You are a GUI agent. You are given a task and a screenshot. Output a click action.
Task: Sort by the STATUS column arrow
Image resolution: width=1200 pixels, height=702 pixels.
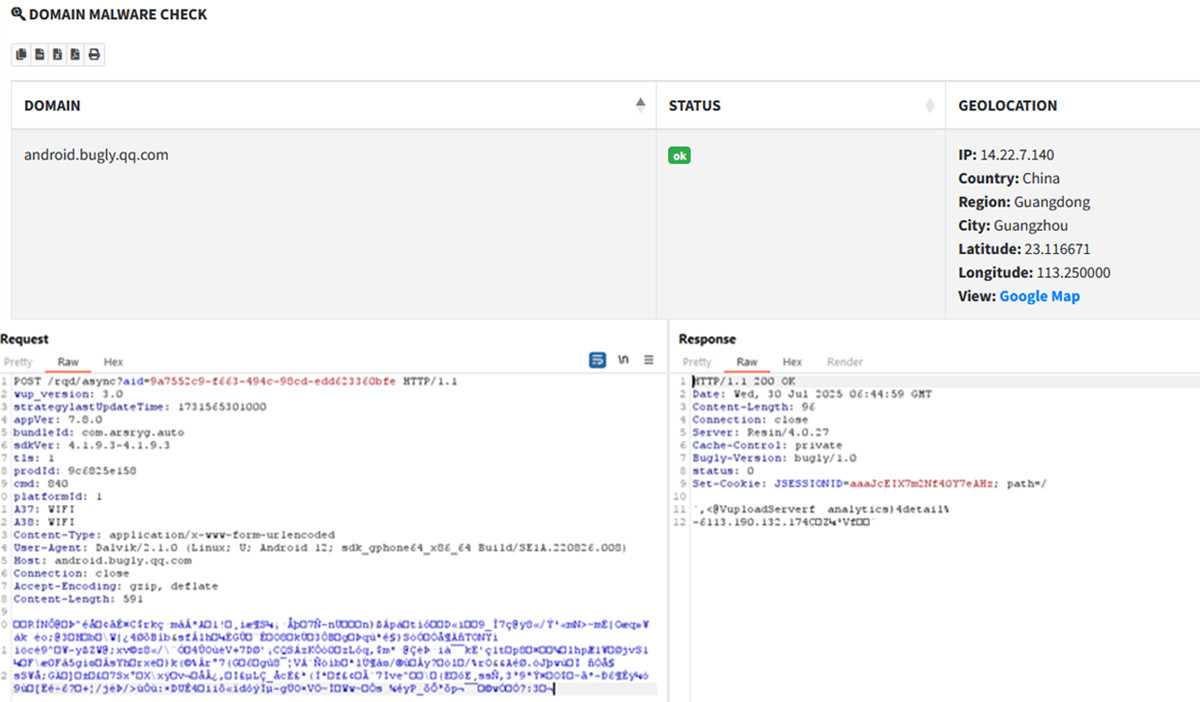(x=930, y=105)
